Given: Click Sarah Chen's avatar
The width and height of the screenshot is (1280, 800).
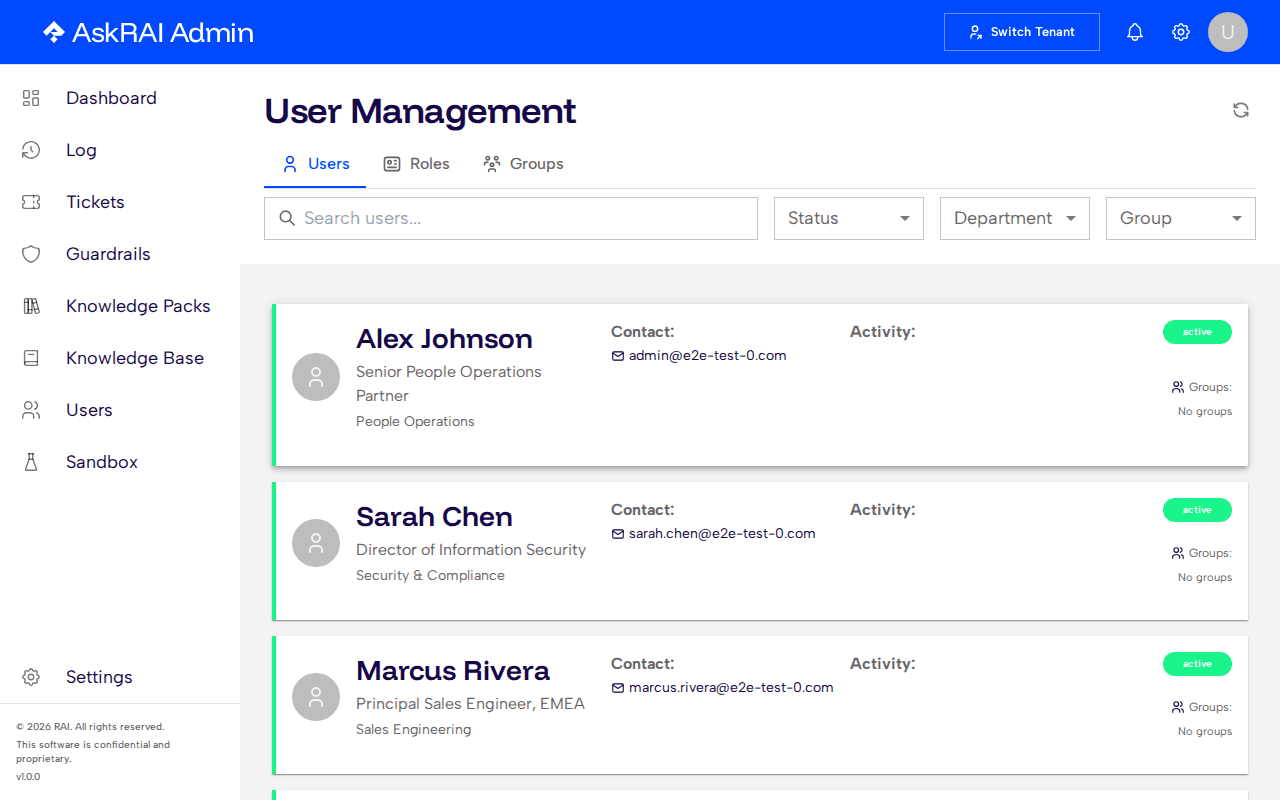Looking at the screenshot, I should tap(316, 543).
